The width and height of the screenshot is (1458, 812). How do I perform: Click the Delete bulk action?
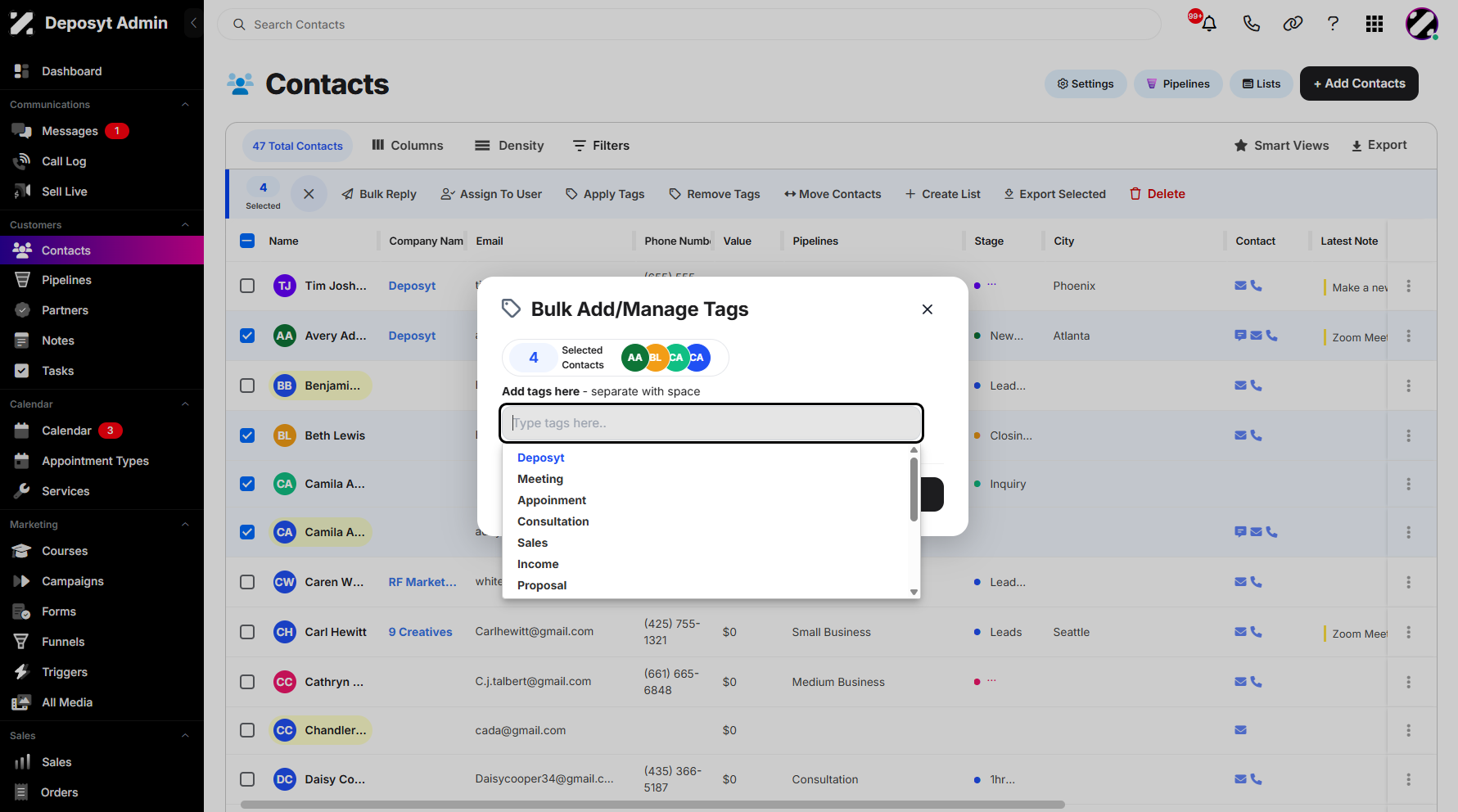tap(1158, 194)
